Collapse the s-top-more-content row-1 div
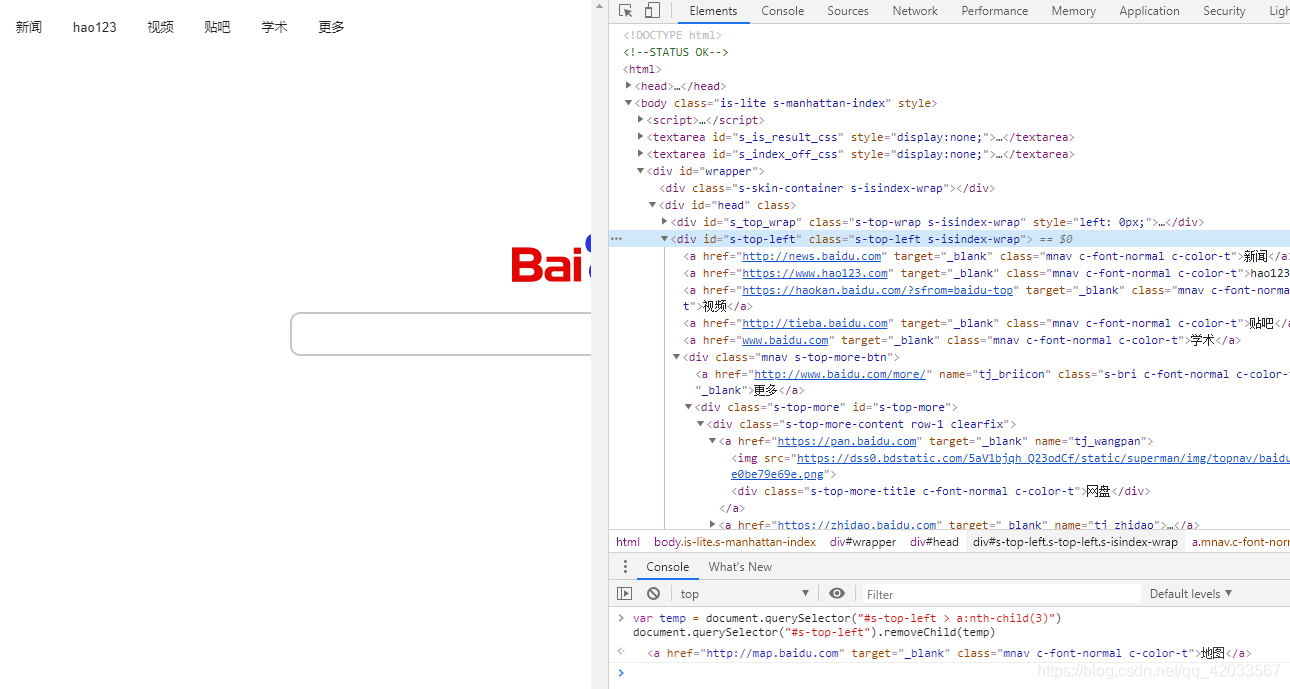The image size is (1290, 689). 701,424
